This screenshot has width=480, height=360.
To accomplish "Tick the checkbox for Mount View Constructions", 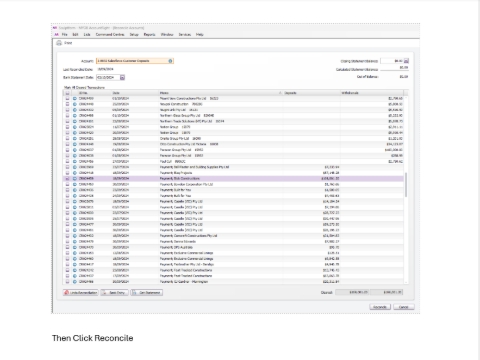I will click(x=67, y=99).
